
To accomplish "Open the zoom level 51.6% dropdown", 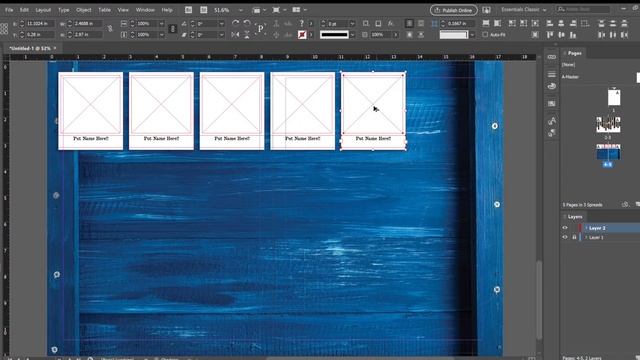I will [x=240, y=10].
